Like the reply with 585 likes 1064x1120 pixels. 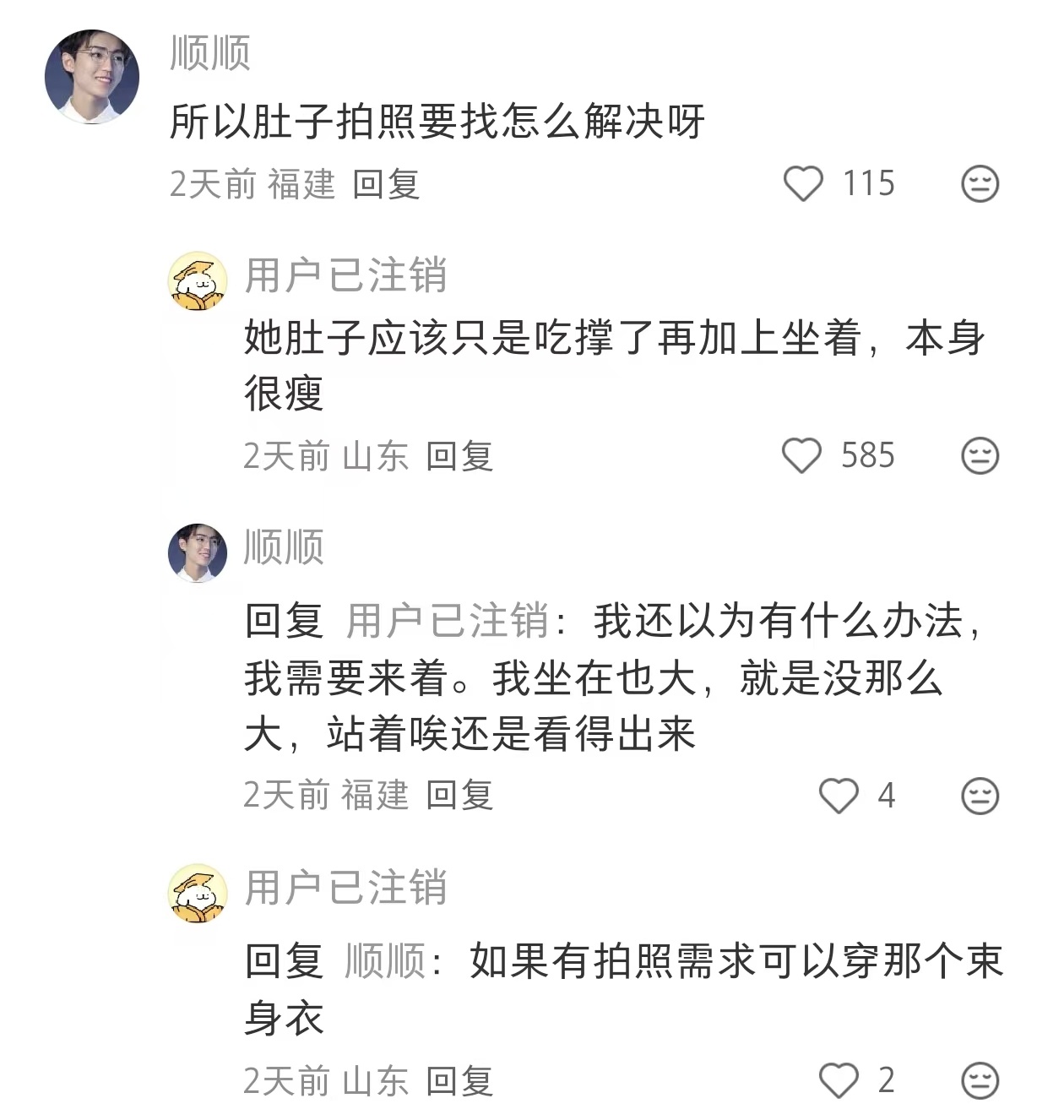pyautogui.click(x=801, y=456)
